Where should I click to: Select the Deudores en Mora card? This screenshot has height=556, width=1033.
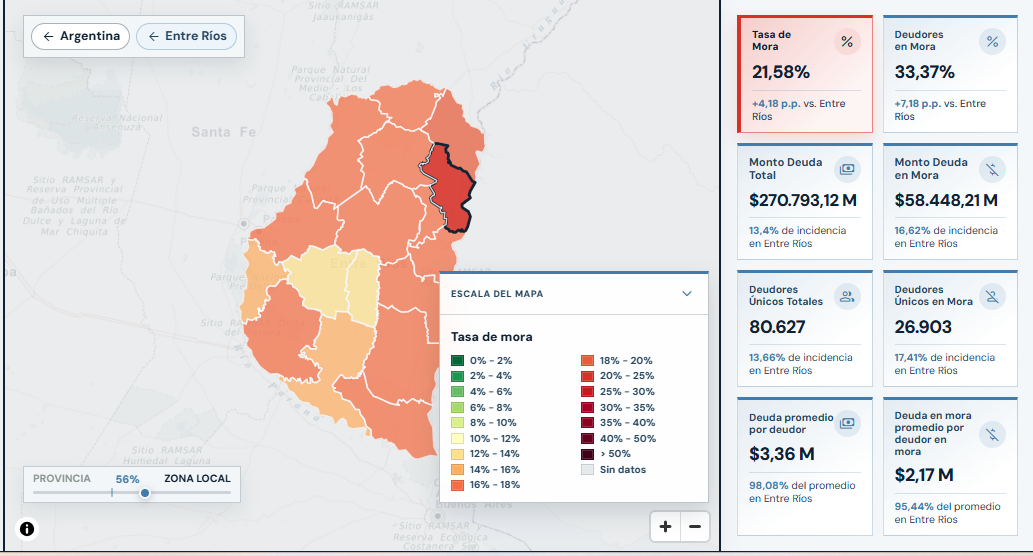click(x=950, y=74)
